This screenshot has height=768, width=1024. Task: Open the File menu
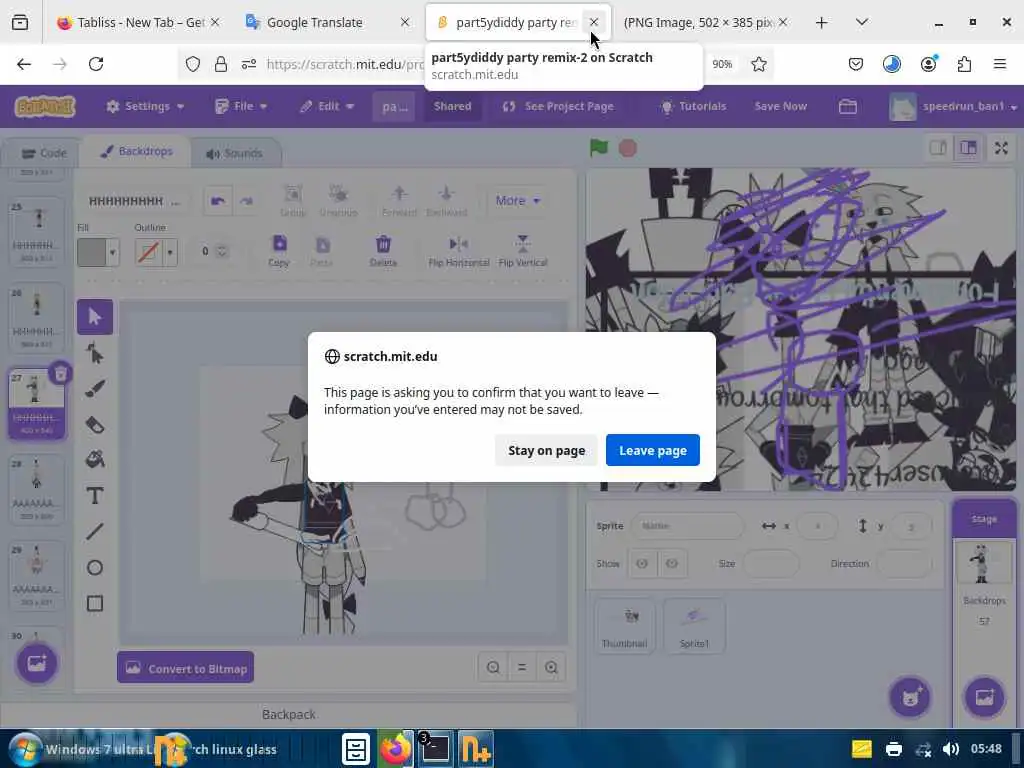click(241, 106)
